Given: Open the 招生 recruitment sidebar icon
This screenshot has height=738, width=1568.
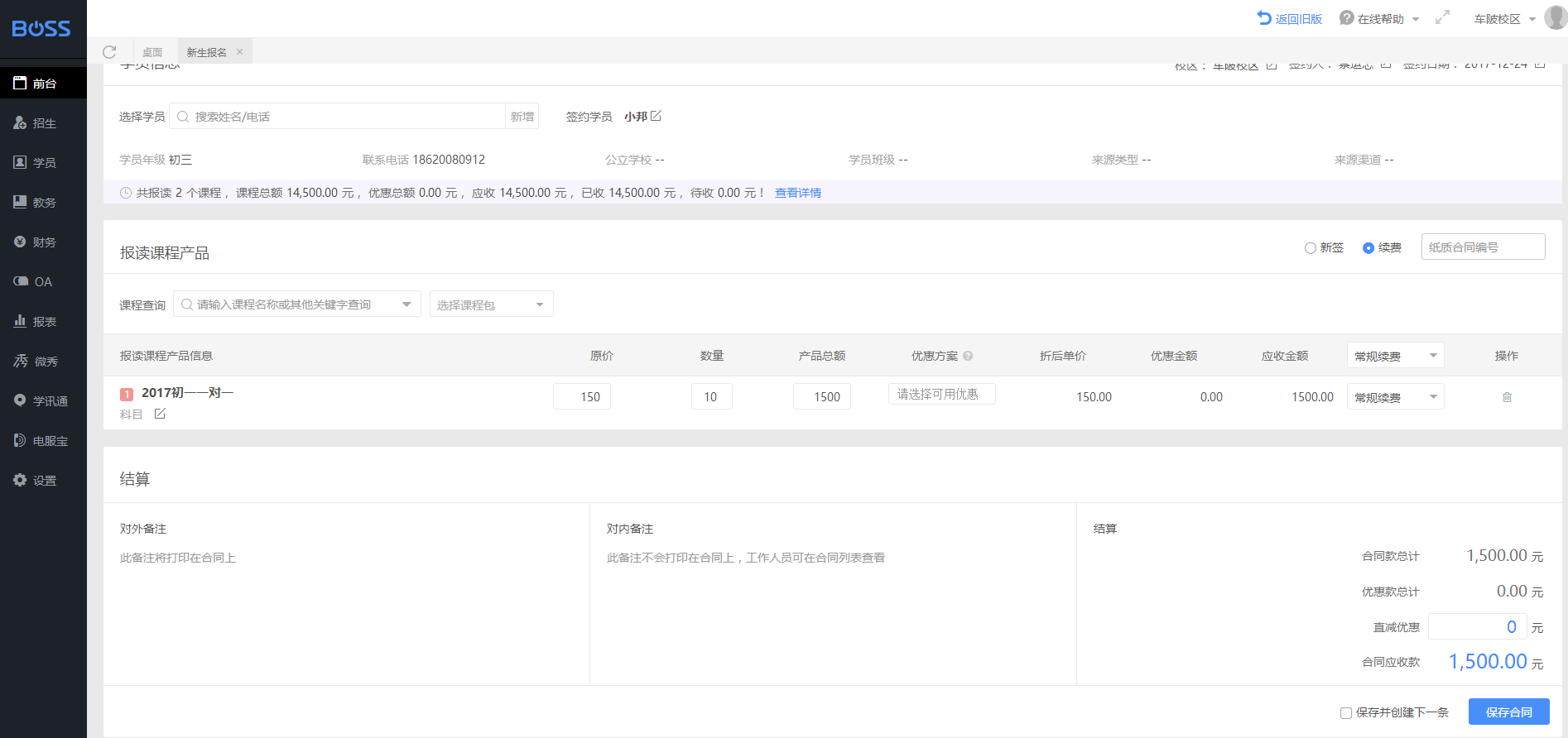Looking at the screenshot, I should pos(20,122).
